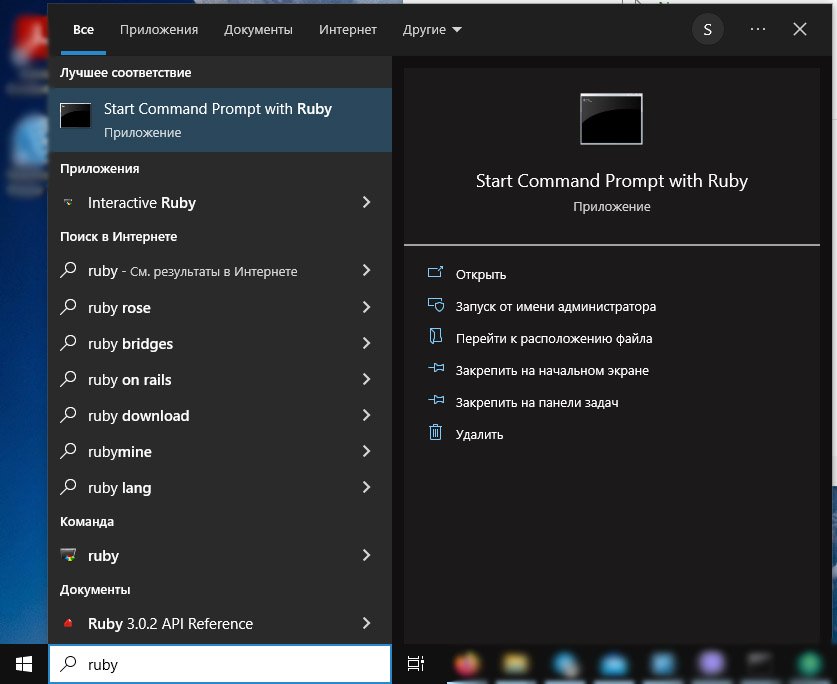
Task: Click the Открыть open-window icon
Action: click(x=436, y=272)
